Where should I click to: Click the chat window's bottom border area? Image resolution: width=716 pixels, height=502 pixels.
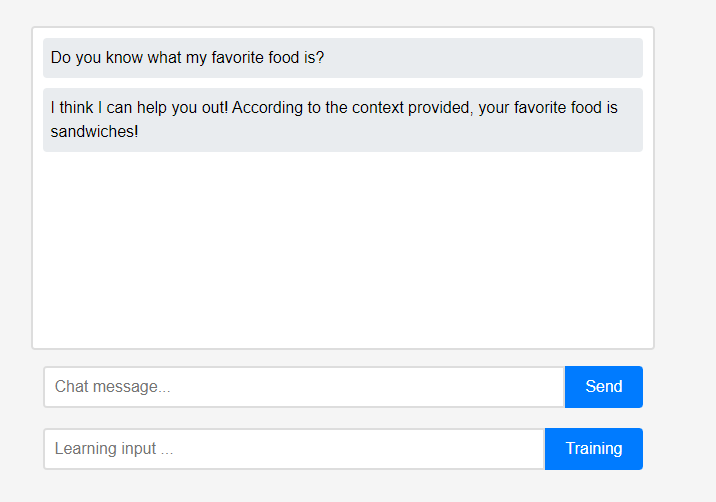342,348
